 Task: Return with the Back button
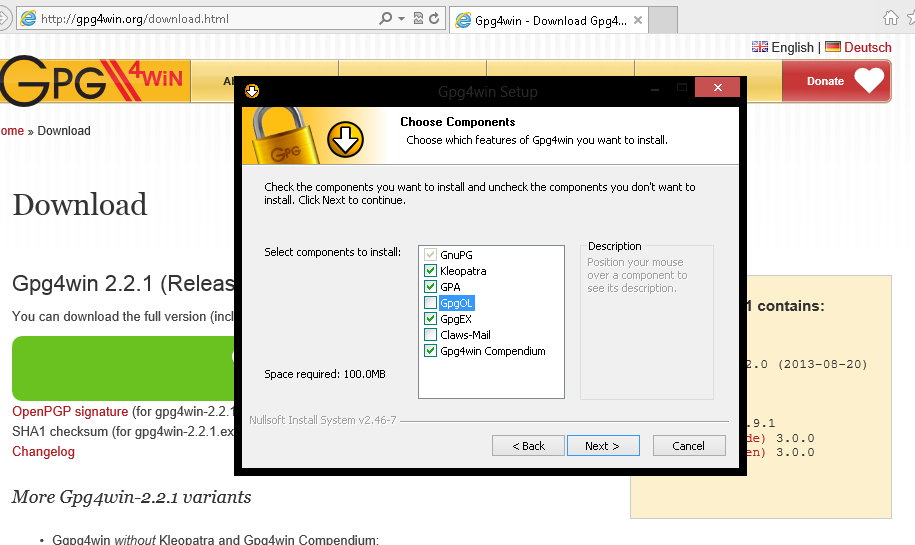pyautogui.click(x=528, y=446)
